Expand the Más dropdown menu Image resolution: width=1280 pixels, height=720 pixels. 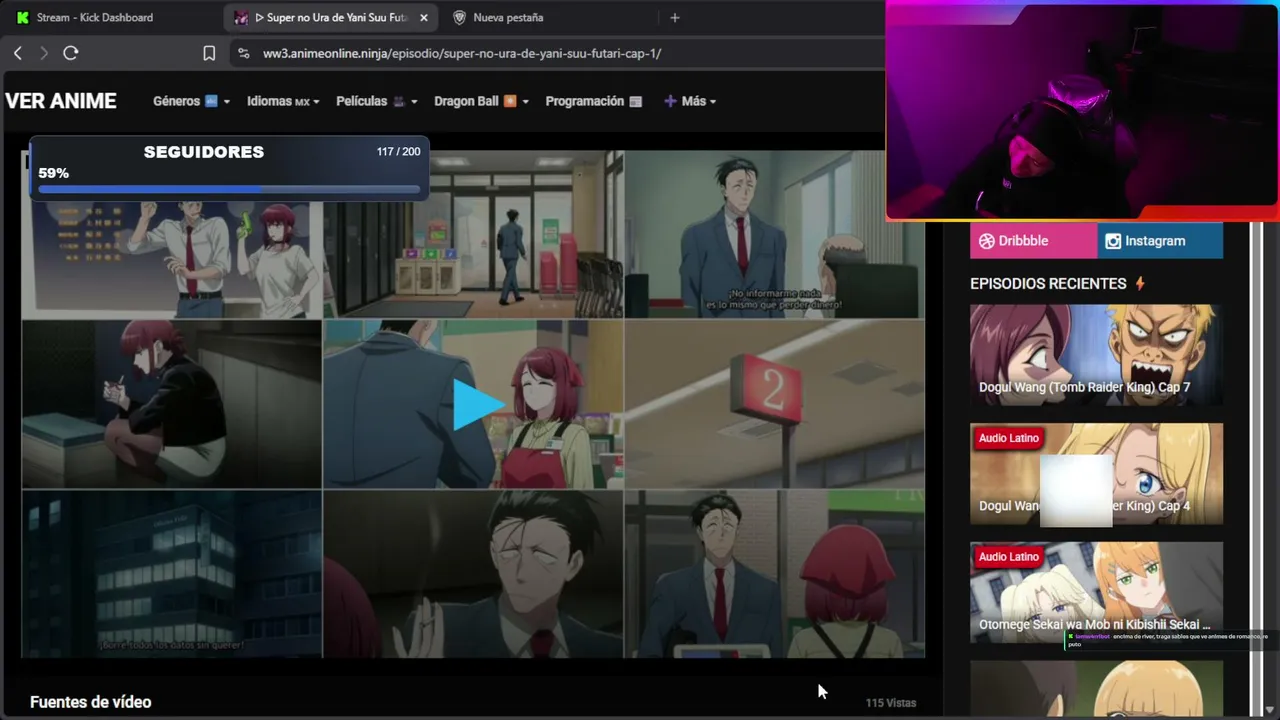690,101
